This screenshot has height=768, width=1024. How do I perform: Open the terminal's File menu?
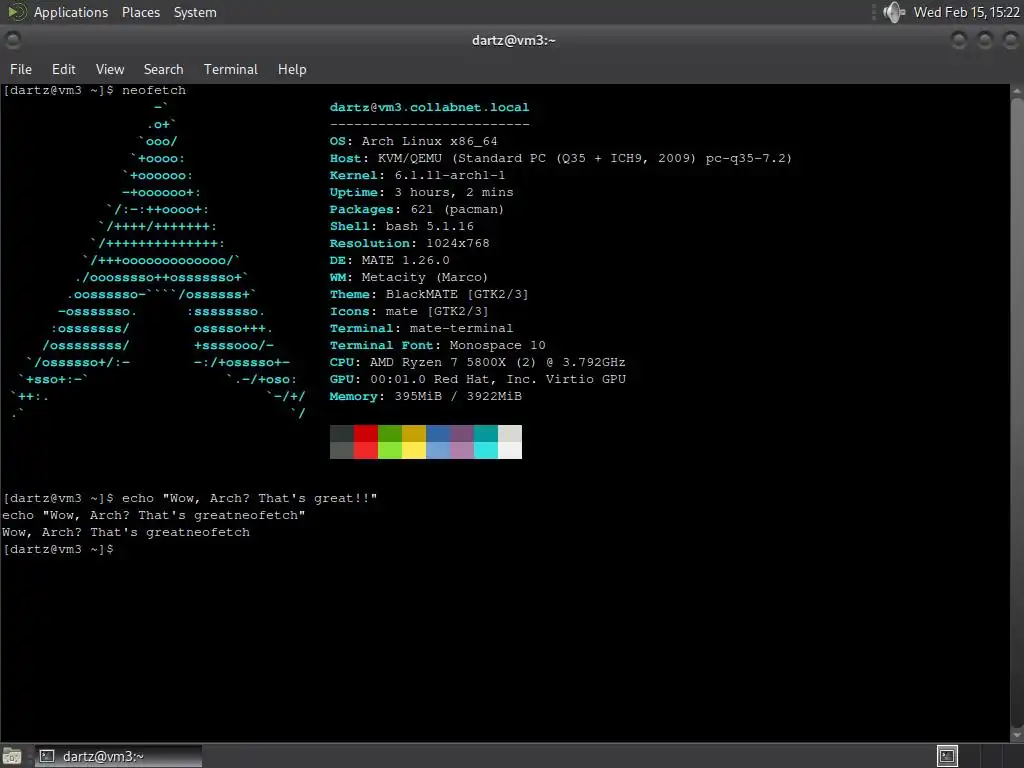tap(21, 69)
